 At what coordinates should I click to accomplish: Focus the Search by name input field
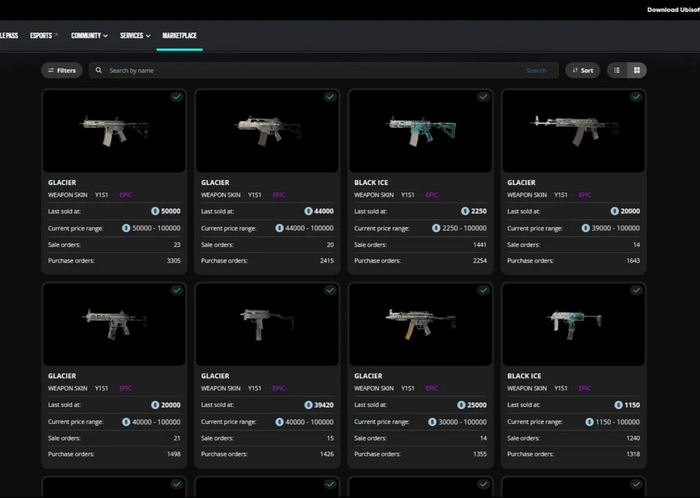[x=324, y=71]
